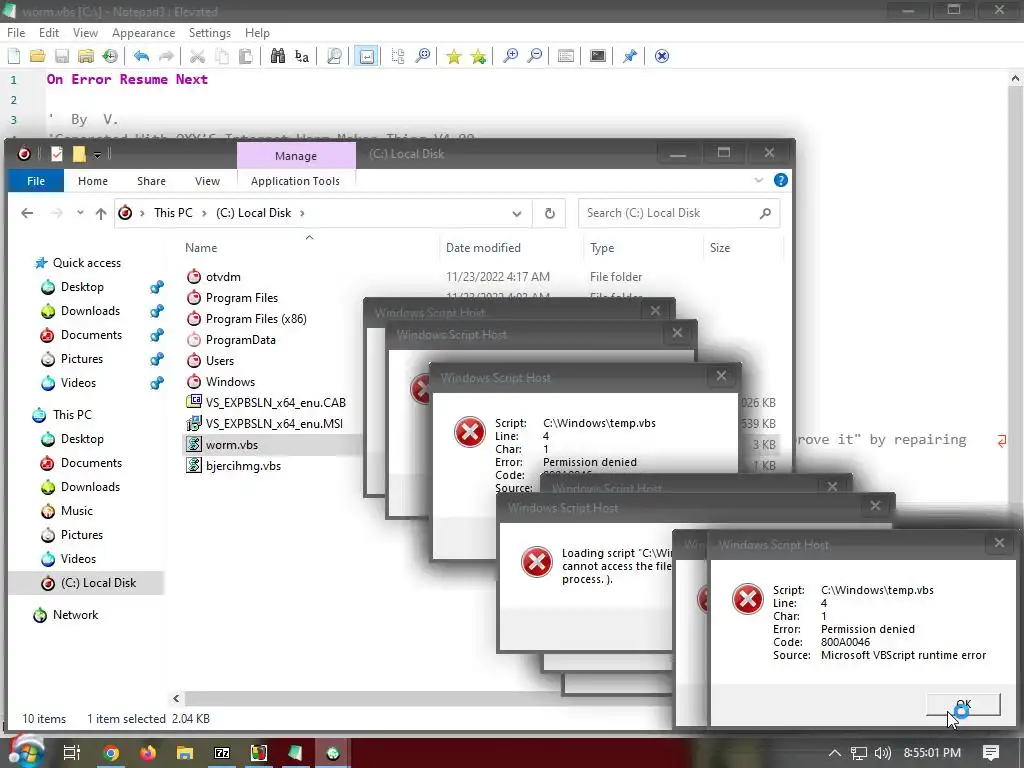The image size is (1024, 768).
Task: Open Music under This PC
Action: pyautogui.click(x=76, y=511)
